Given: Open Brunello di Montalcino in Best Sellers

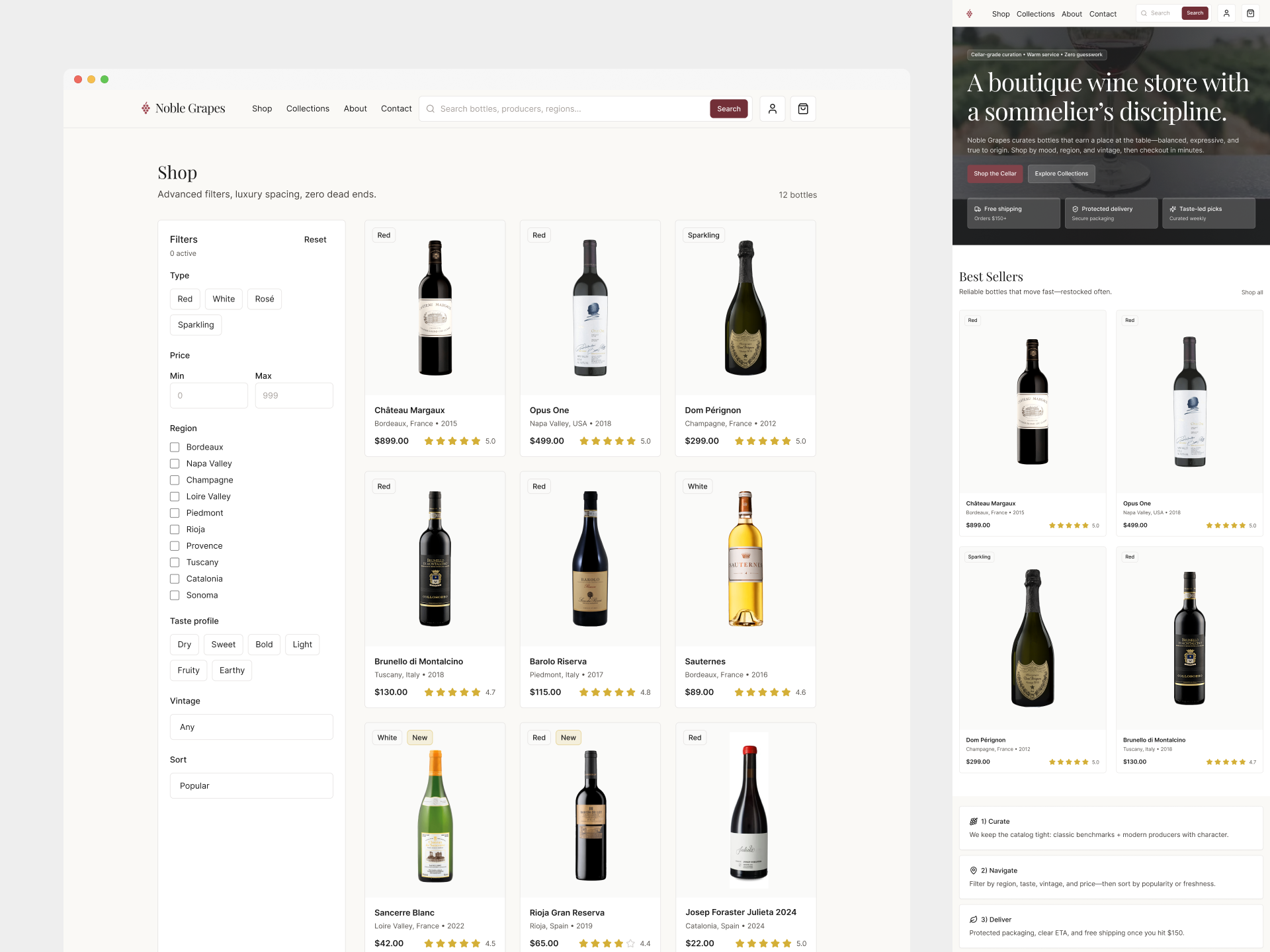Looking at the screenshot, I should point(1190,660).
